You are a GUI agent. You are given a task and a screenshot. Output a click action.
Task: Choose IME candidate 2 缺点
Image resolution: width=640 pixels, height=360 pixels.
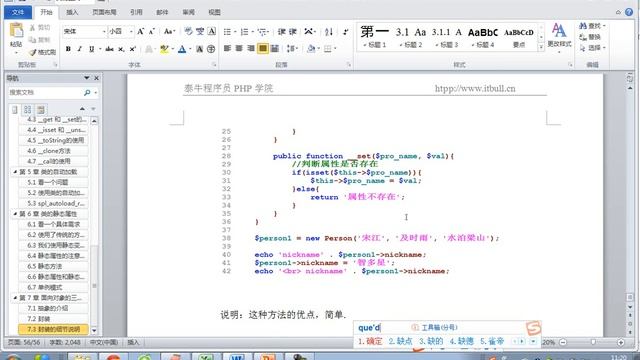400,341
